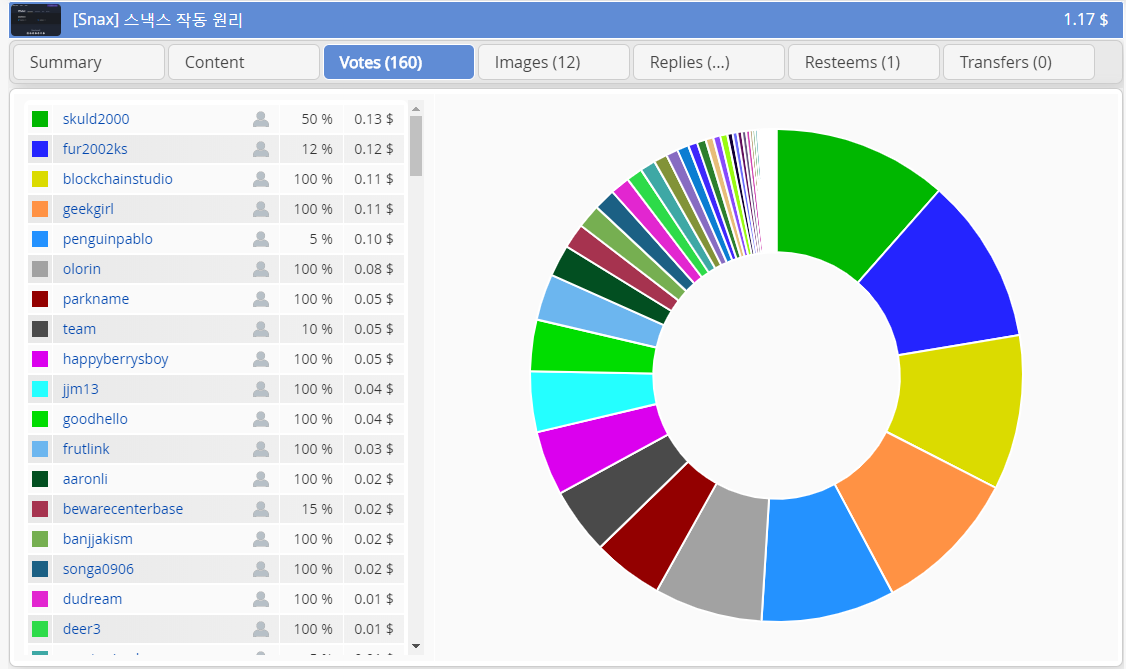Viewport: 1126px width, 669px height.
Task: Click the yellow color swatch for blockchainstudio
Action: [x=40, y=179]
